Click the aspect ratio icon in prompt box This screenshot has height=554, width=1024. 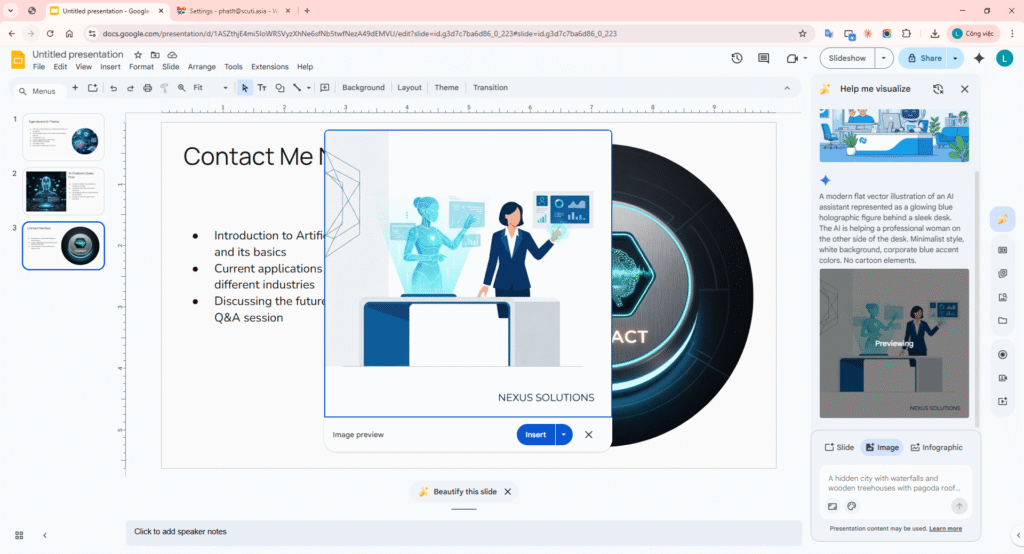pyautogui.click(x=832, y=506)
